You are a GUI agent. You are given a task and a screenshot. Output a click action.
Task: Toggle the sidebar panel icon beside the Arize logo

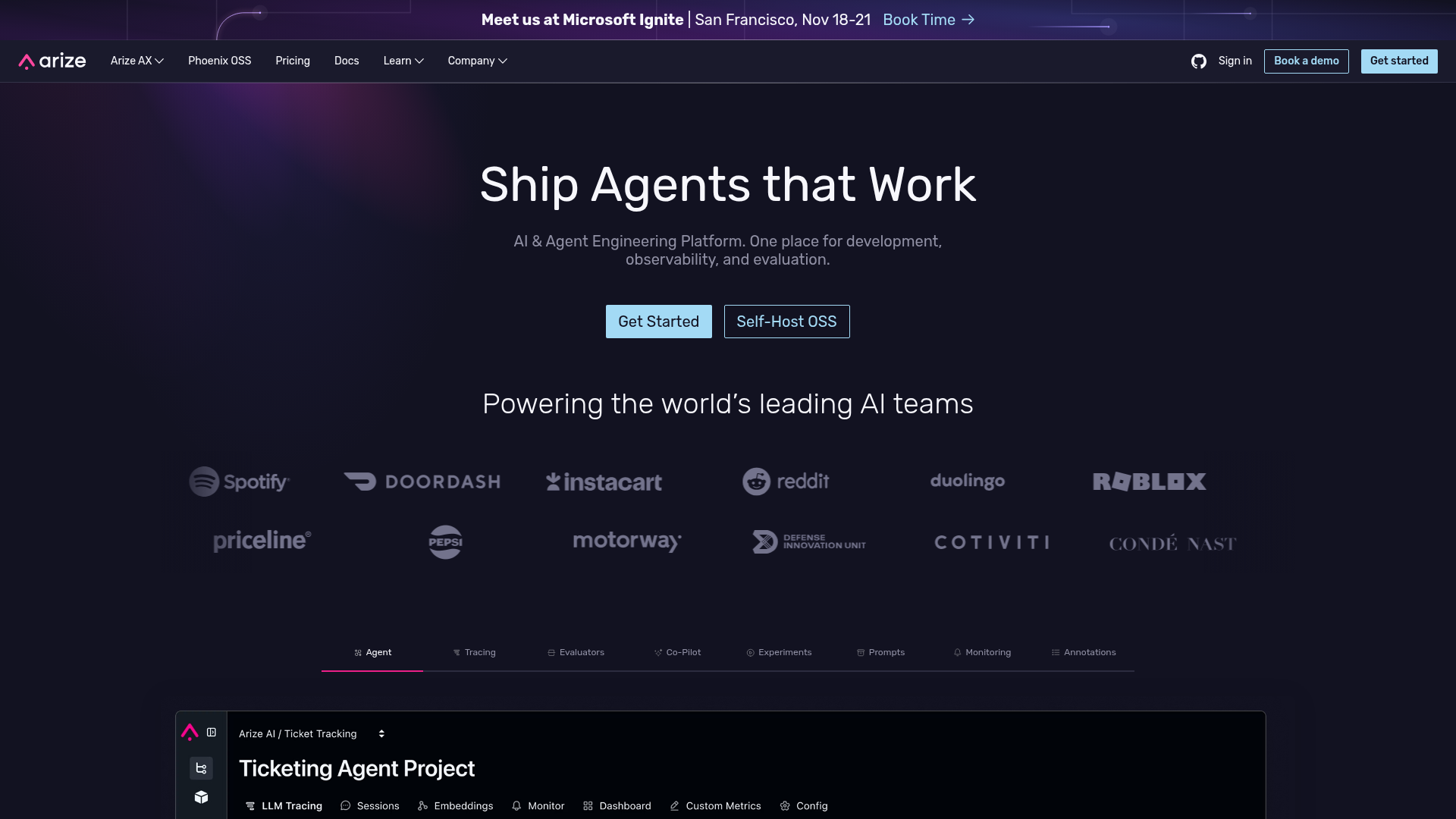(211, 733)
